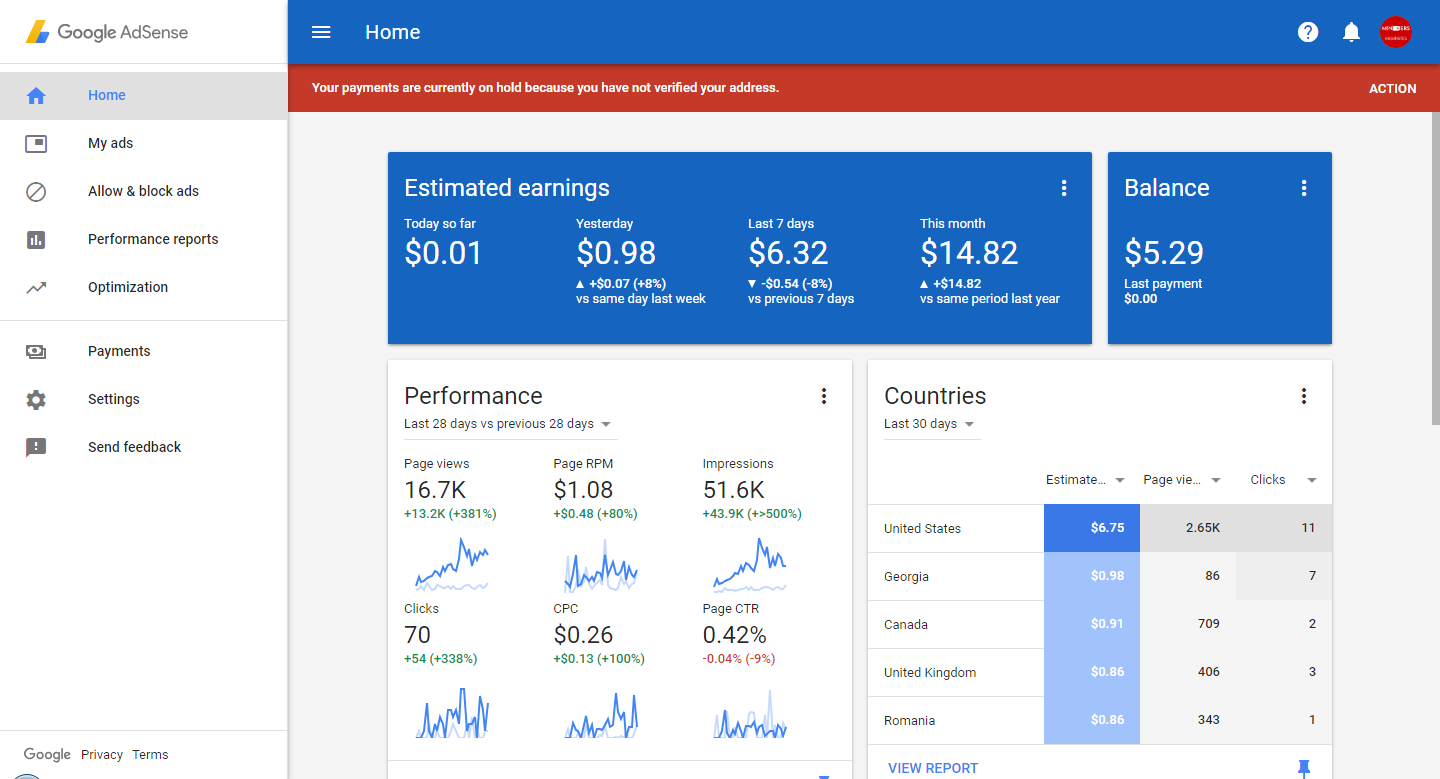The image size is (1440, 779).
Task: Open Performance card more options
Action: pos(823,396)
